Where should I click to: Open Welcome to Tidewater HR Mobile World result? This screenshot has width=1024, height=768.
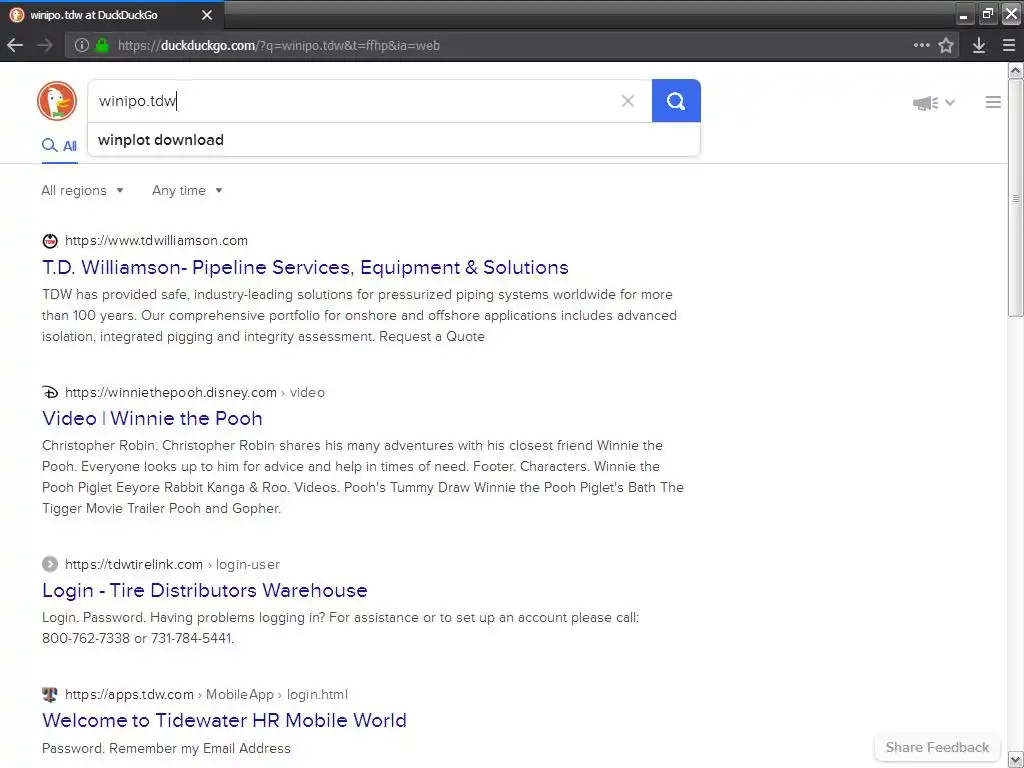click(224, 720)
